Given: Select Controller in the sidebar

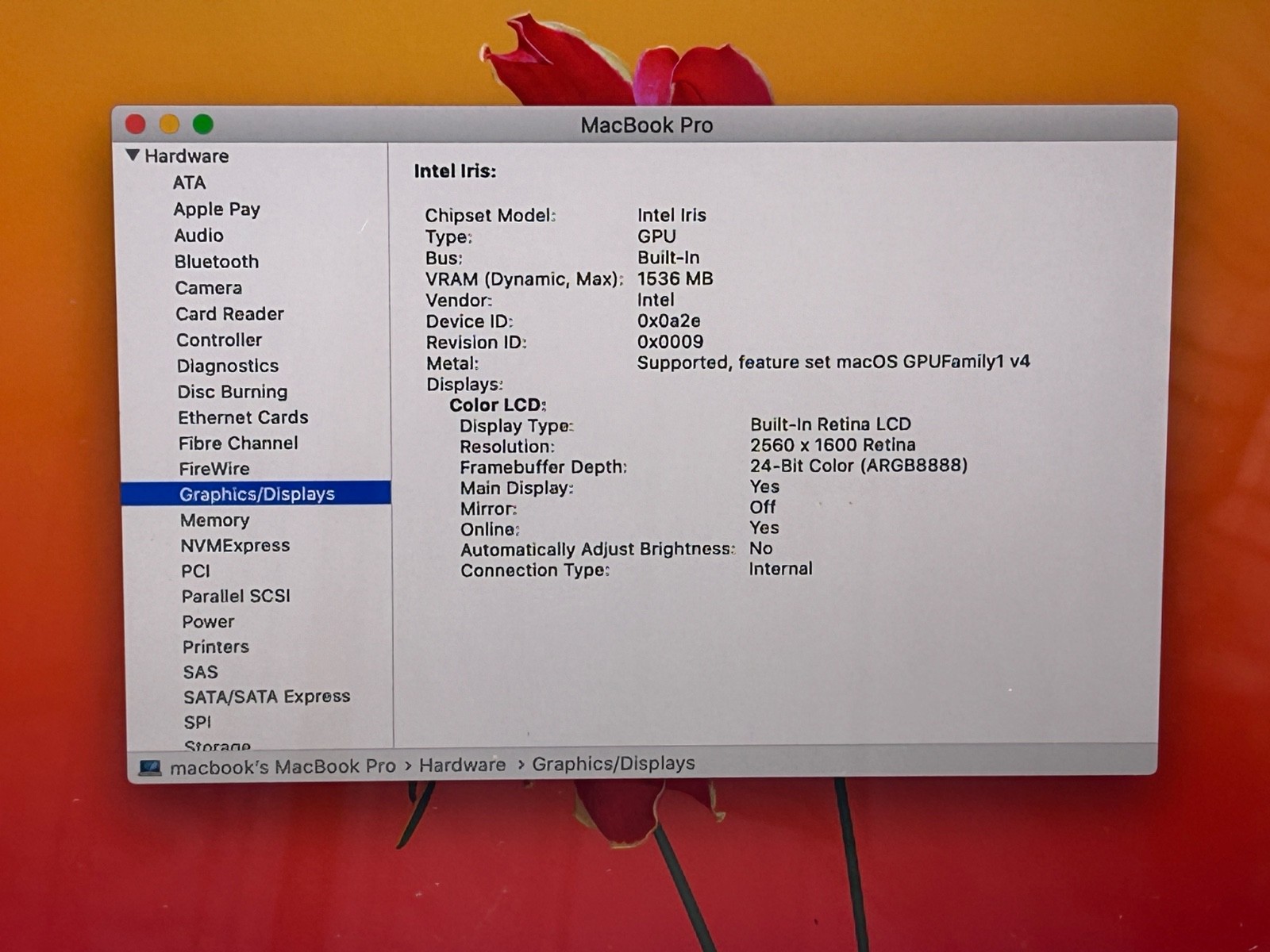Looking at the screenshot, I should point(219,340).
